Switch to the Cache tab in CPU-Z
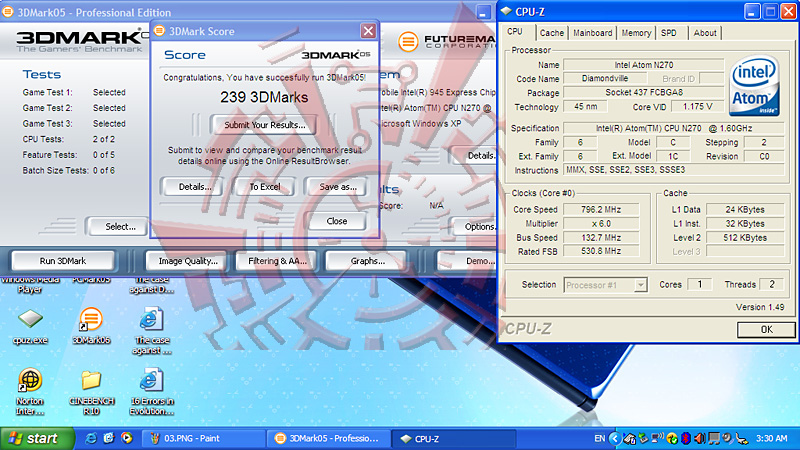Image resolution: width=800 pixels, height=450 pixels. 552,33
